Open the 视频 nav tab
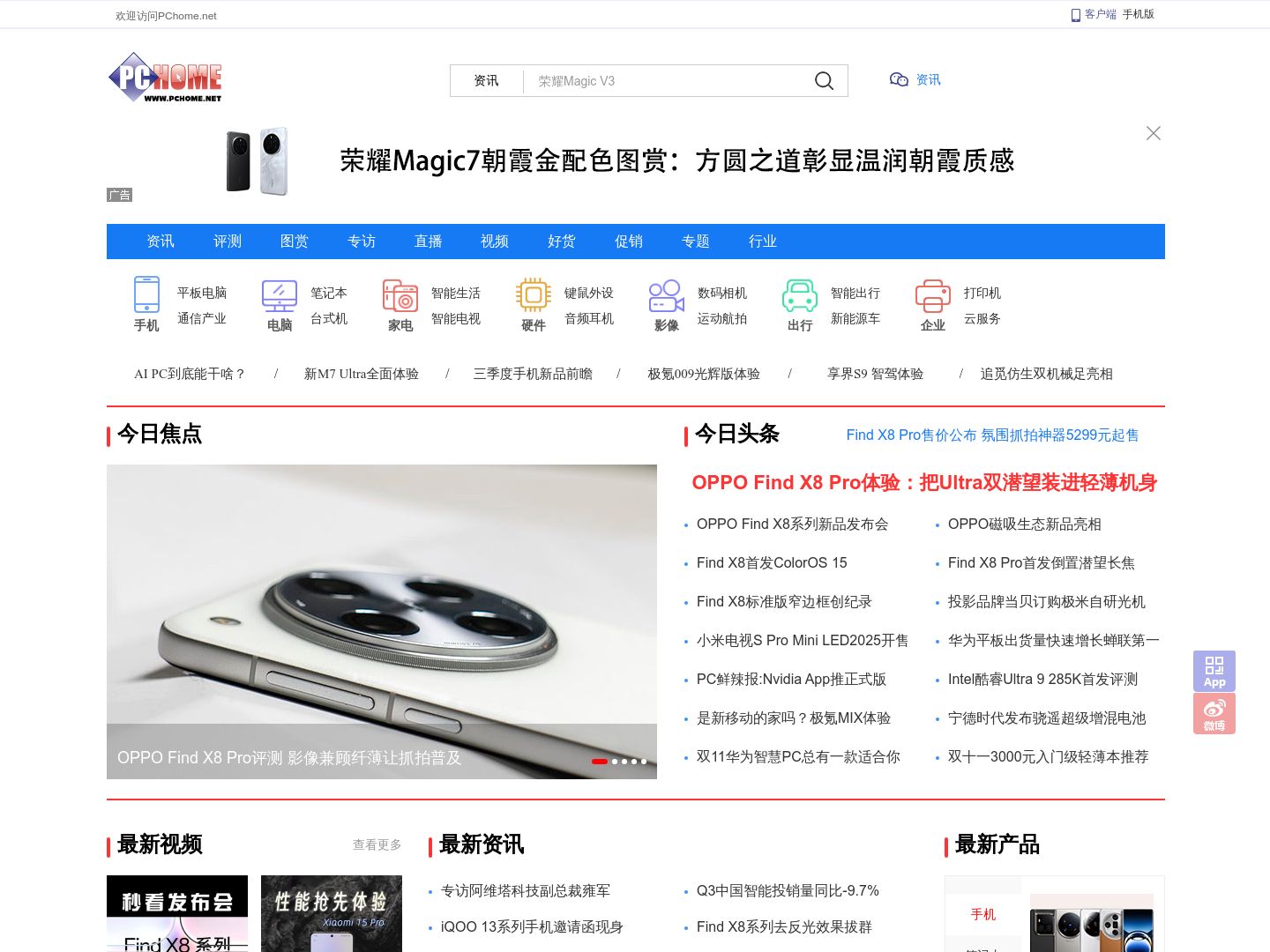 click(495, 242)
